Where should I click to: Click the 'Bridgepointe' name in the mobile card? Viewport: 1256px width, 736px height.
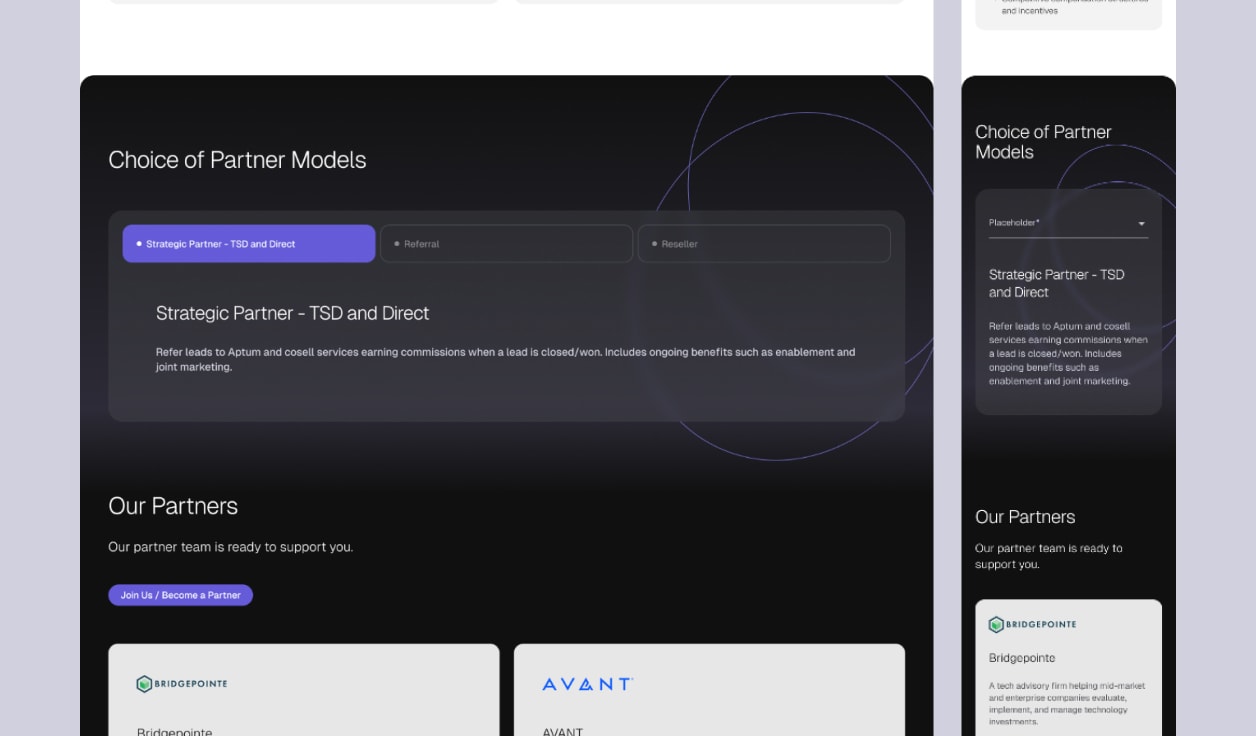1022,658
